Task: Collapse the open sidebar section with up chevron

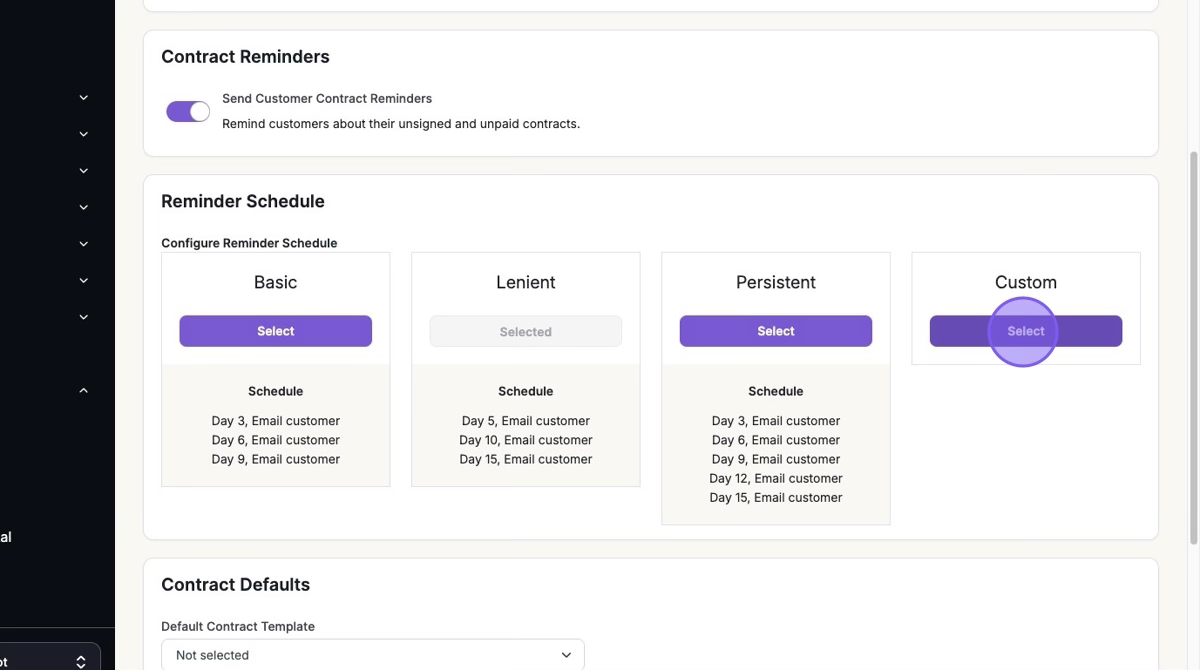Action: pyautogui.click(x=84, y=391)
